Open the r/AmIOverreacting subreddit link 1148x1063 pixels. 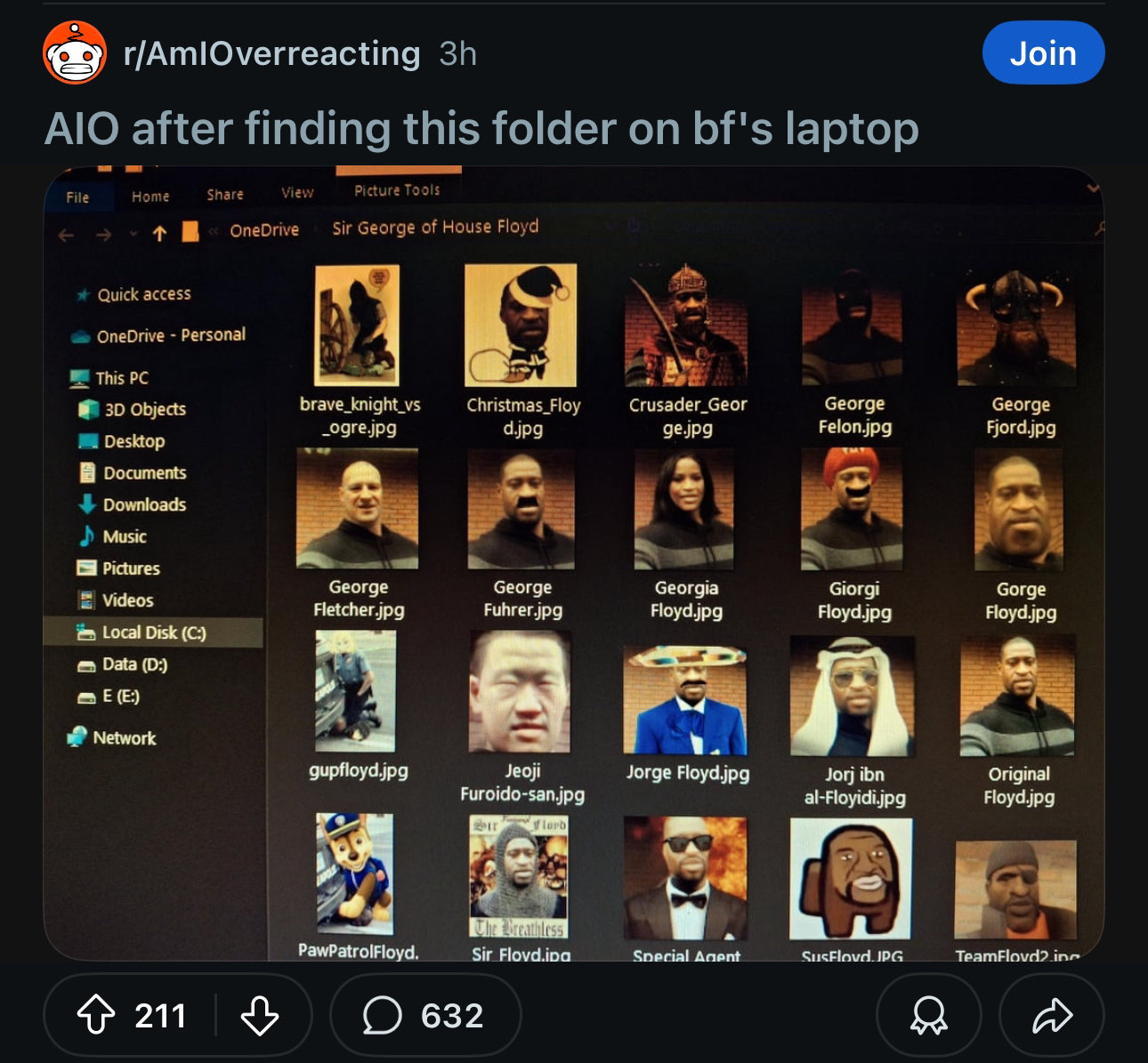pos(272,53)
